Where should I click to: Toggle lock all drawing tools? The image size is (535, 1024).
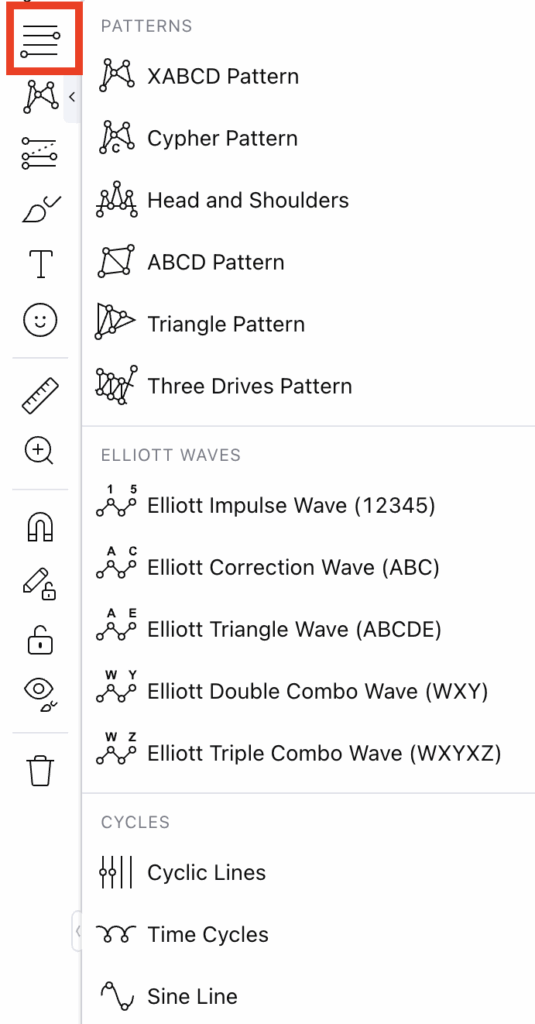click(x=41, y=639)
